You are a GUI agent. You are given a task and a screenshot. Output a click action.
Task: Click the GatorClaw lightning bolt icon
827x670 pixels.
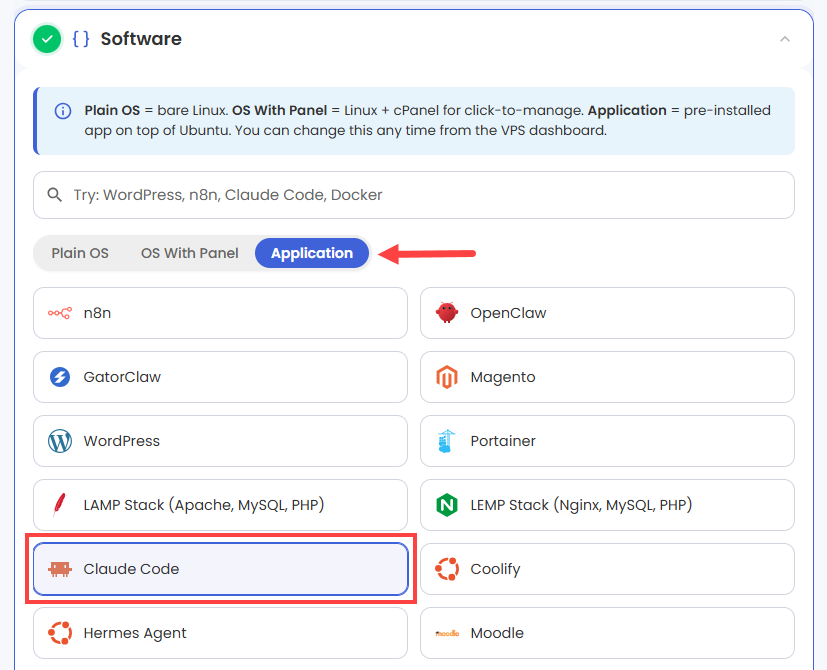[x=60, y=377]
